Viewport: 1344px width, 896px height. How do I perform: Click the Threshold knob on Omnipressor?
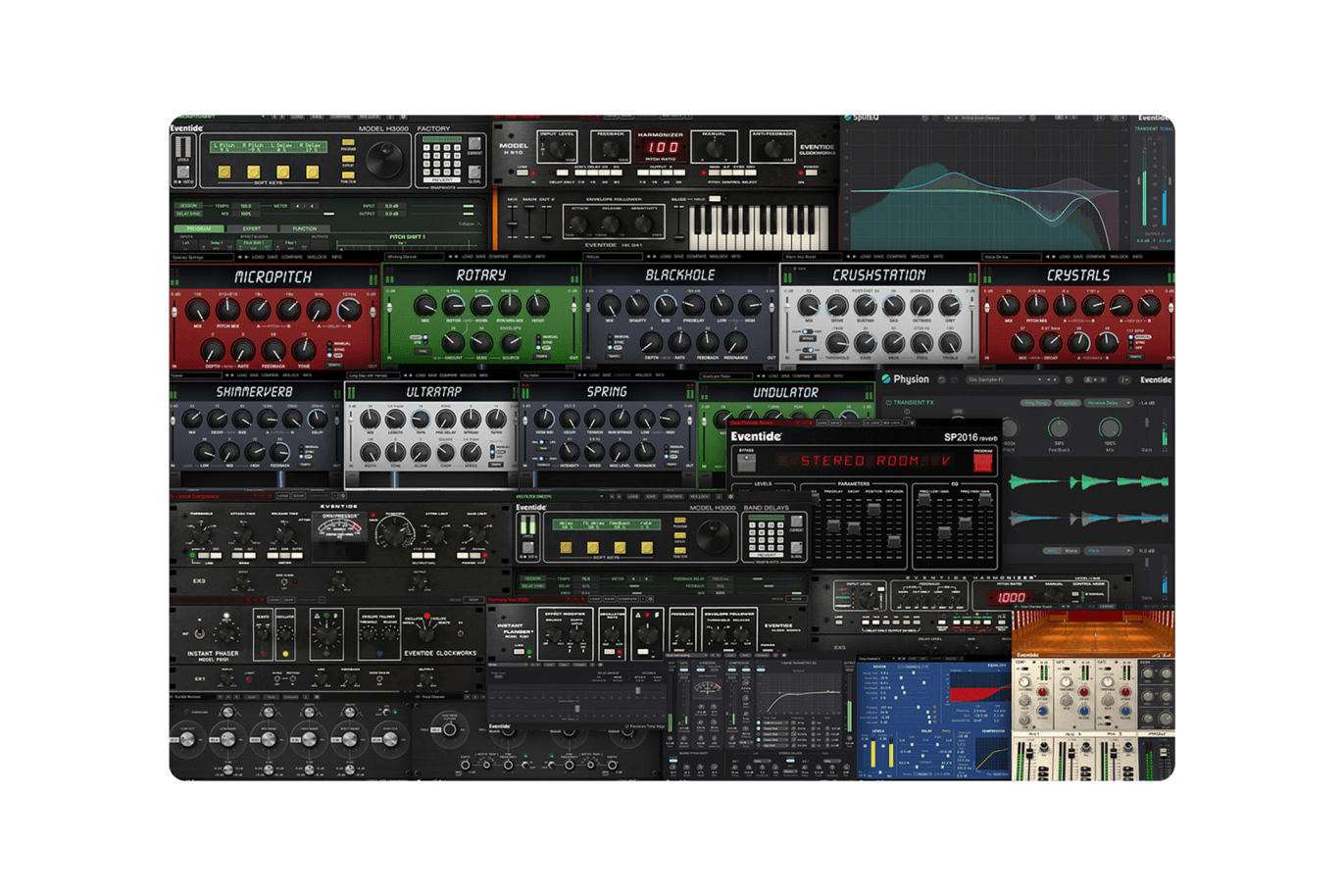(x=201, y=534)
